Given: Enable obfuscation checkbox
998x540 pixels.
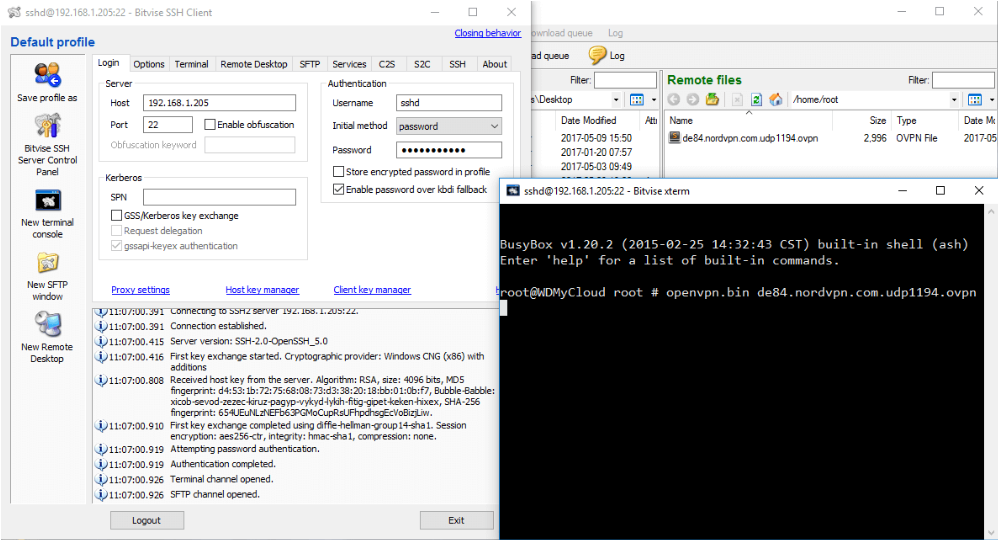Looking at the screenshot, I should (210, 125).
